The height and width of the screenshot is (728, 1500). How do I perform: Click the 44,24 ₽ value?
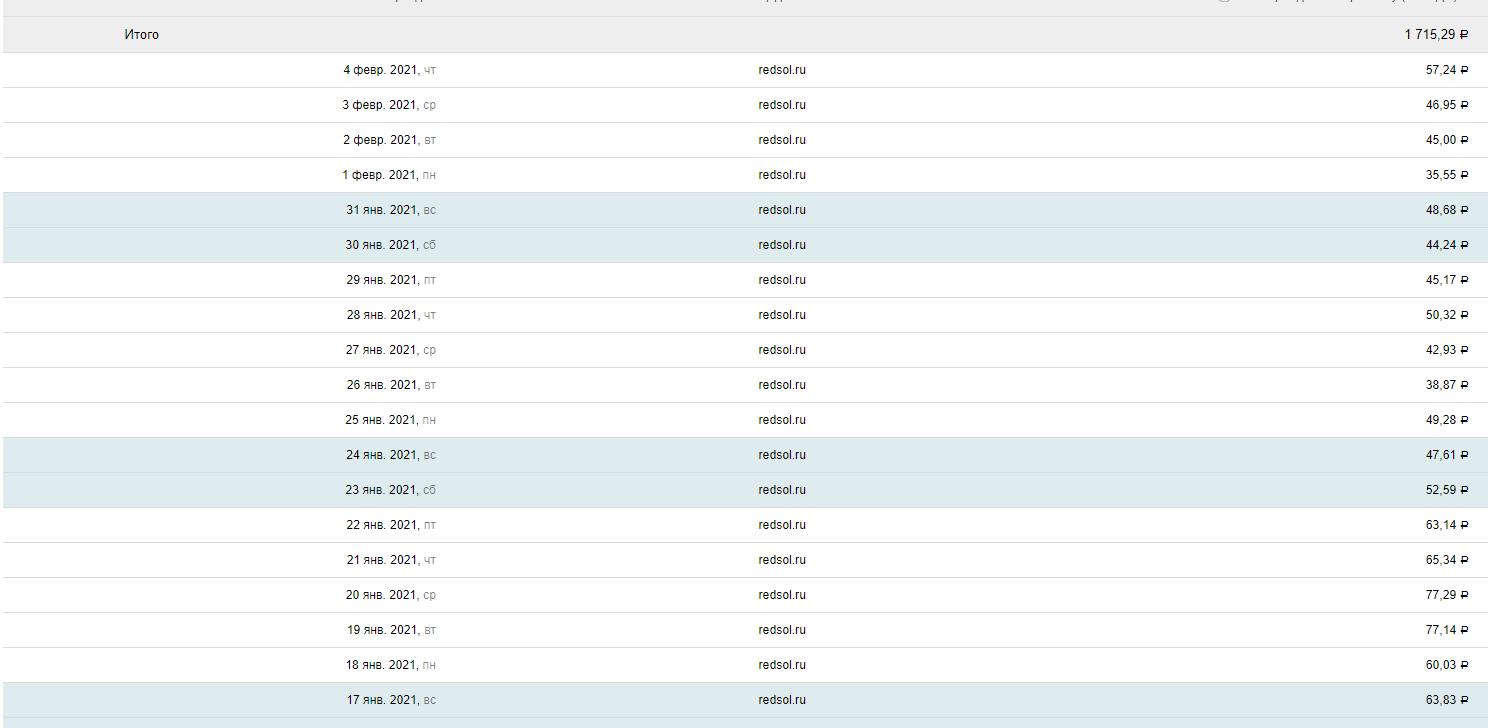[1446, 245]
